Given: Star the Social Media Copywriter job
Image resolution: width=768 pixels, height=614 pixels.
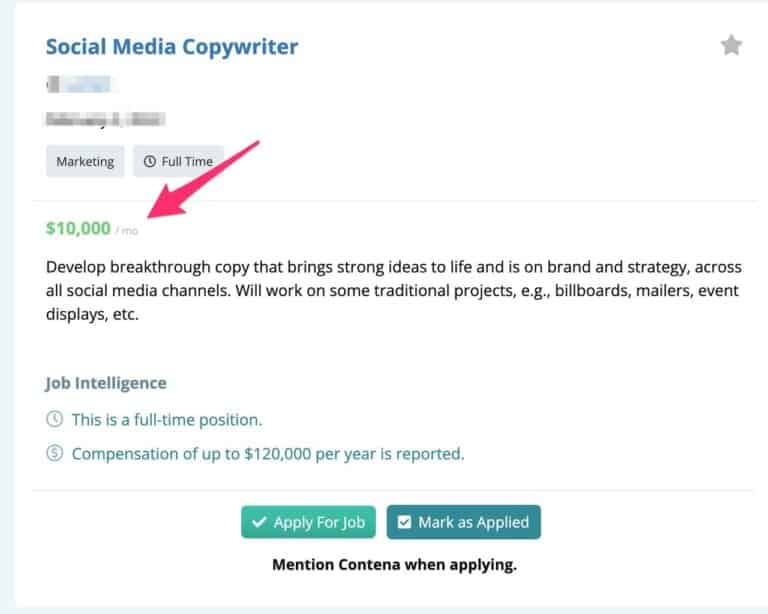Looking at the screenshot, I should (732, 45).
